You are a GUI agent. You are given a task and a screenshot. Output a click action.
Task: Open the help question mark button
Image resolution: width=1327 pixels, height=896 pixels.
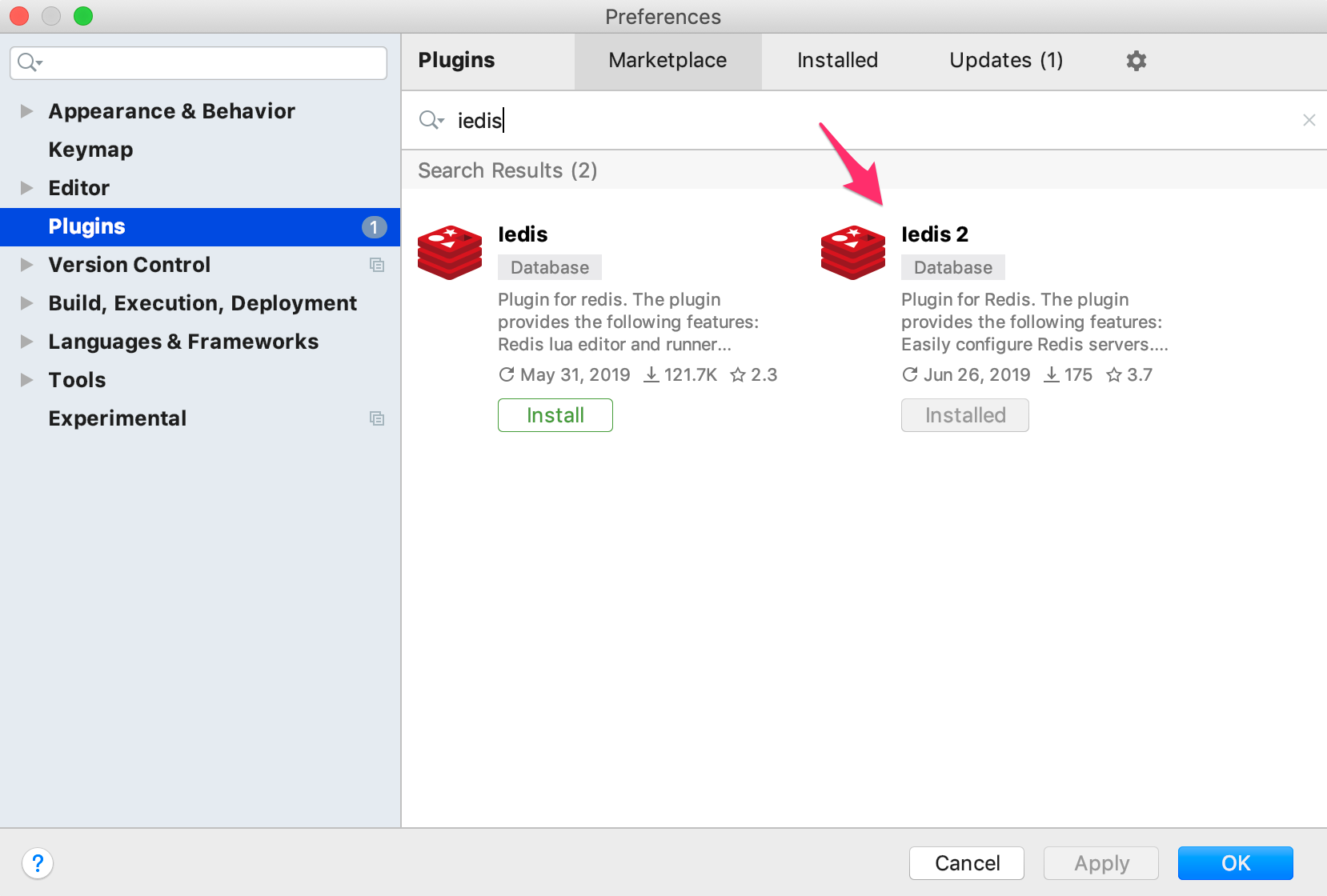tap(38, 863)
